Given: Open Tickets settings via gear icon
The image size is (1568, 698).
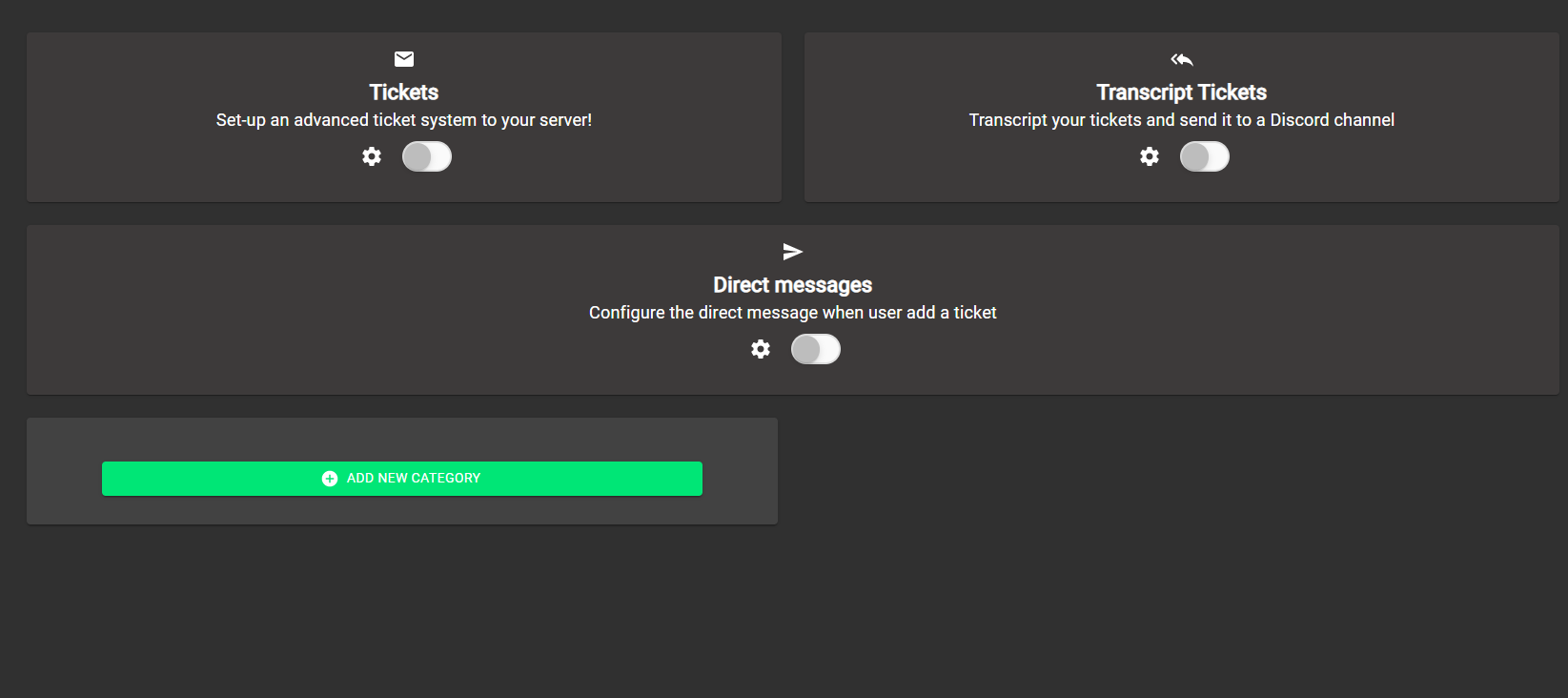Looking at the screenshot, I should pyautogui.click(x=372, y=156).
